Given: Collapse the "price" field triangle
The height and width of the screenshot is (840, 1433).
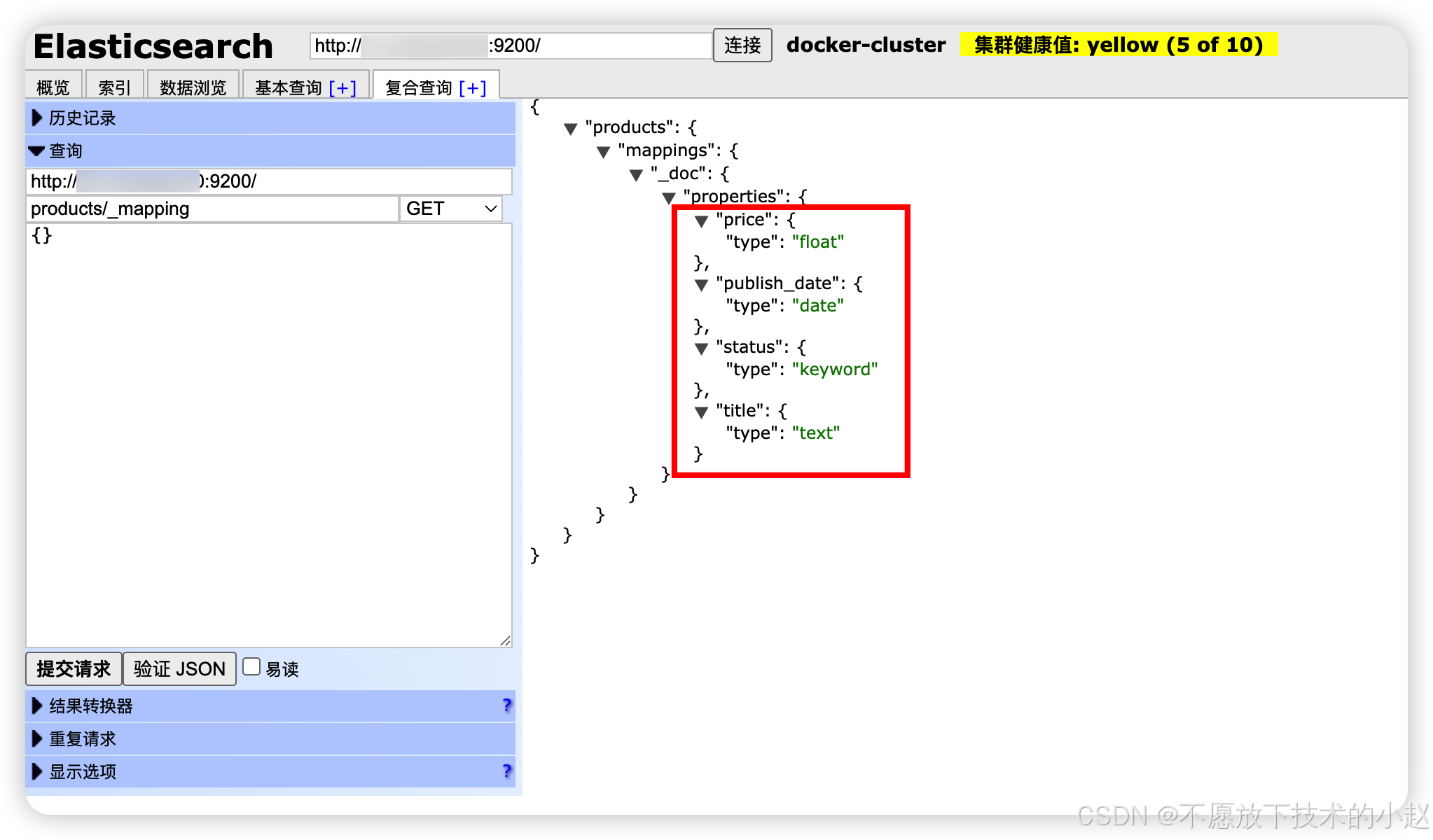Looking at the screenshot, I should click(x=701, y=221).
